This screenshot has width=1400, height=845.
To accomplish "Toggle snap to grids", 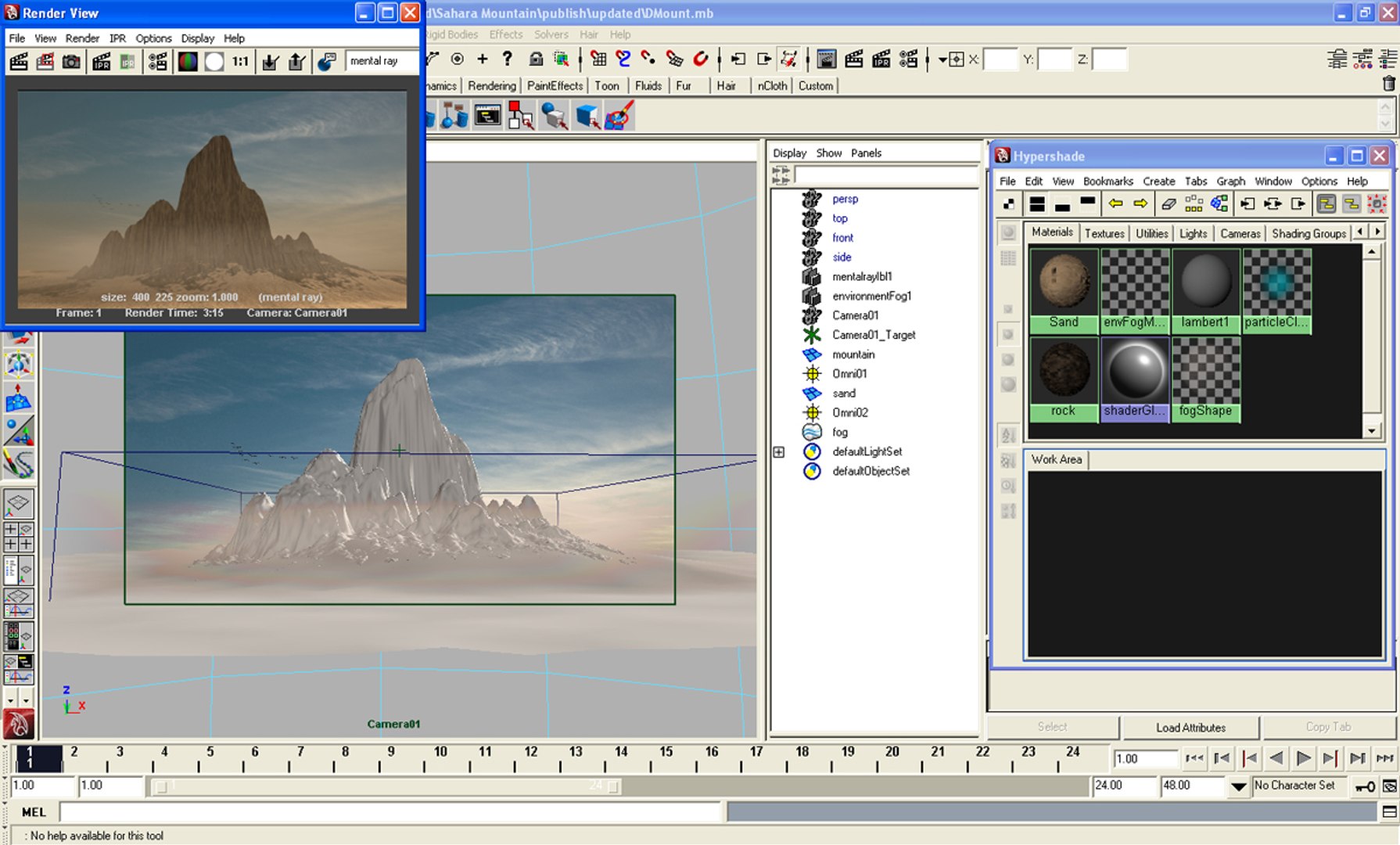I will pos(598,59).
